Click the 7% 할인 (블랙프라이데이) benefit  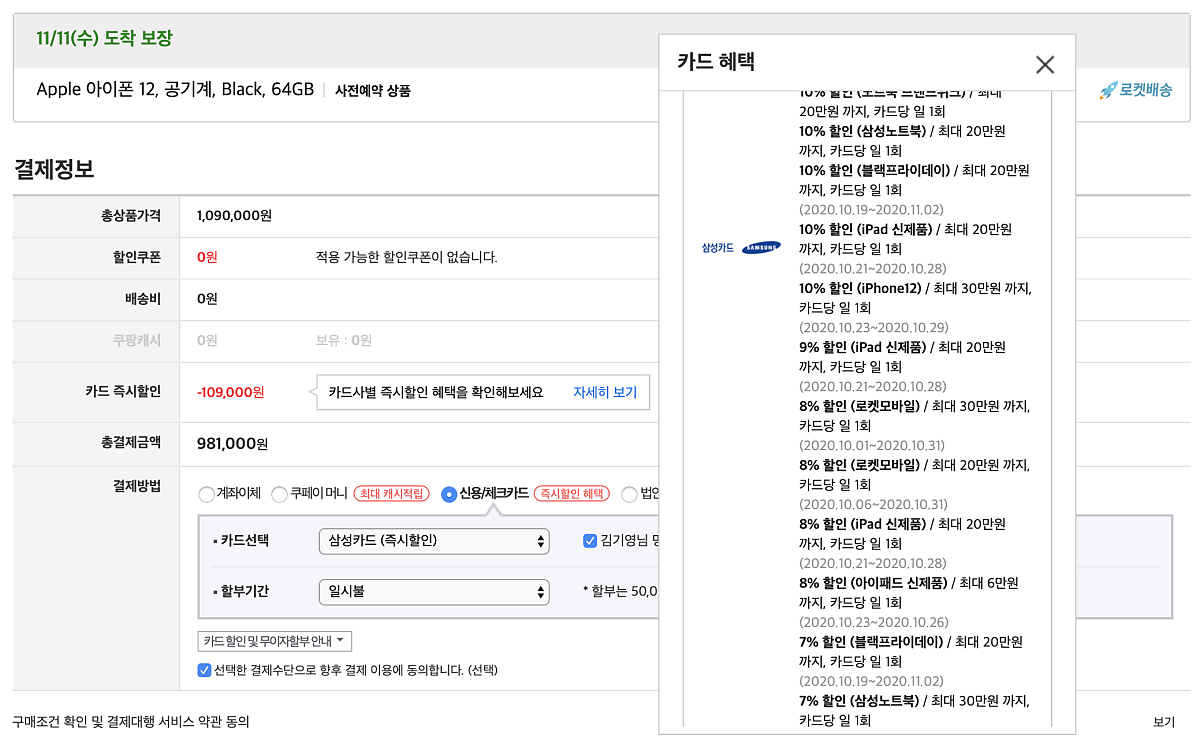910,652
